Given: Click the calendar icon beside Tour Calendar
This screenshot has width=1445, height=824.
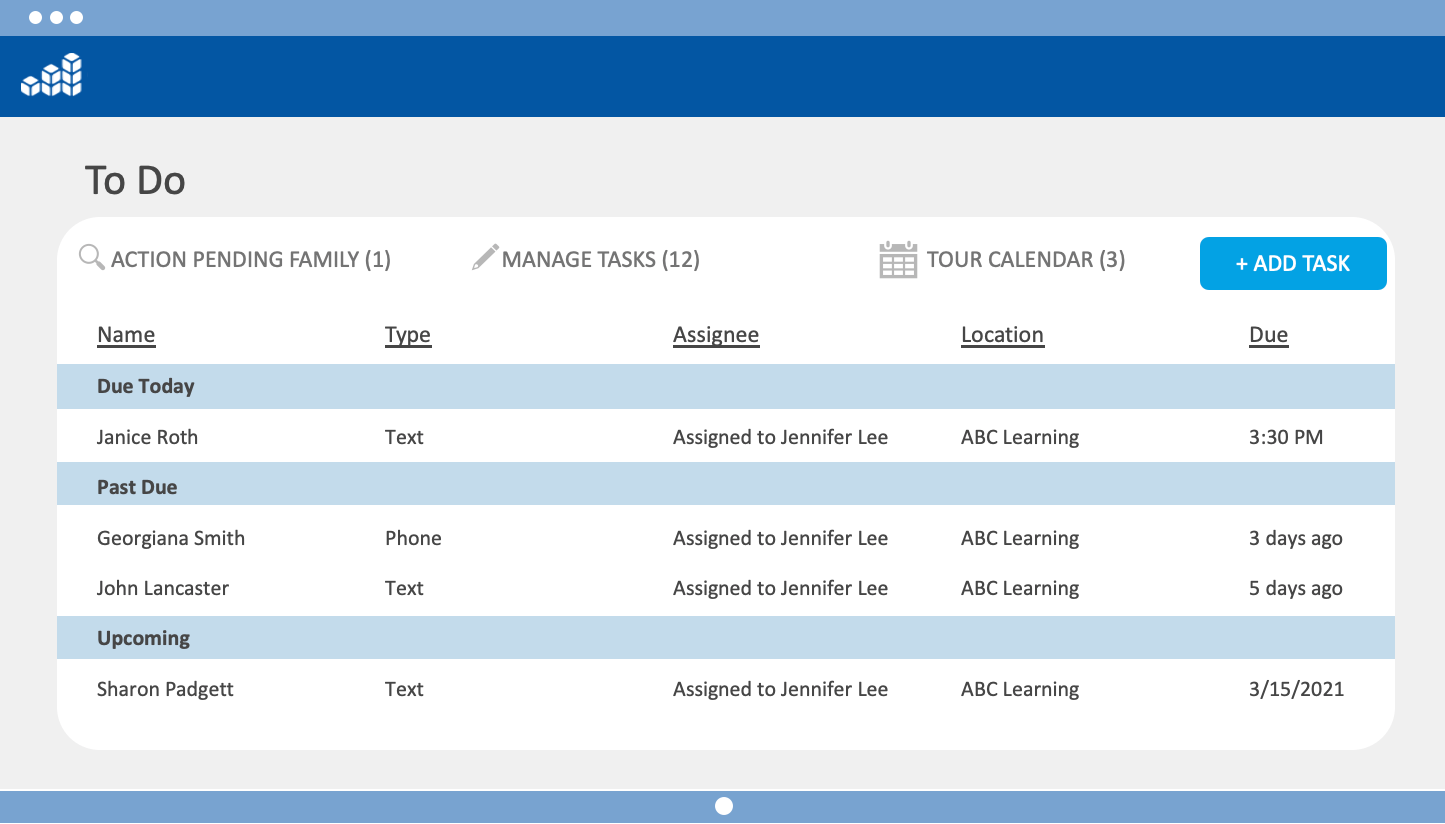Looking at the screenshot, I should [898, 259].
